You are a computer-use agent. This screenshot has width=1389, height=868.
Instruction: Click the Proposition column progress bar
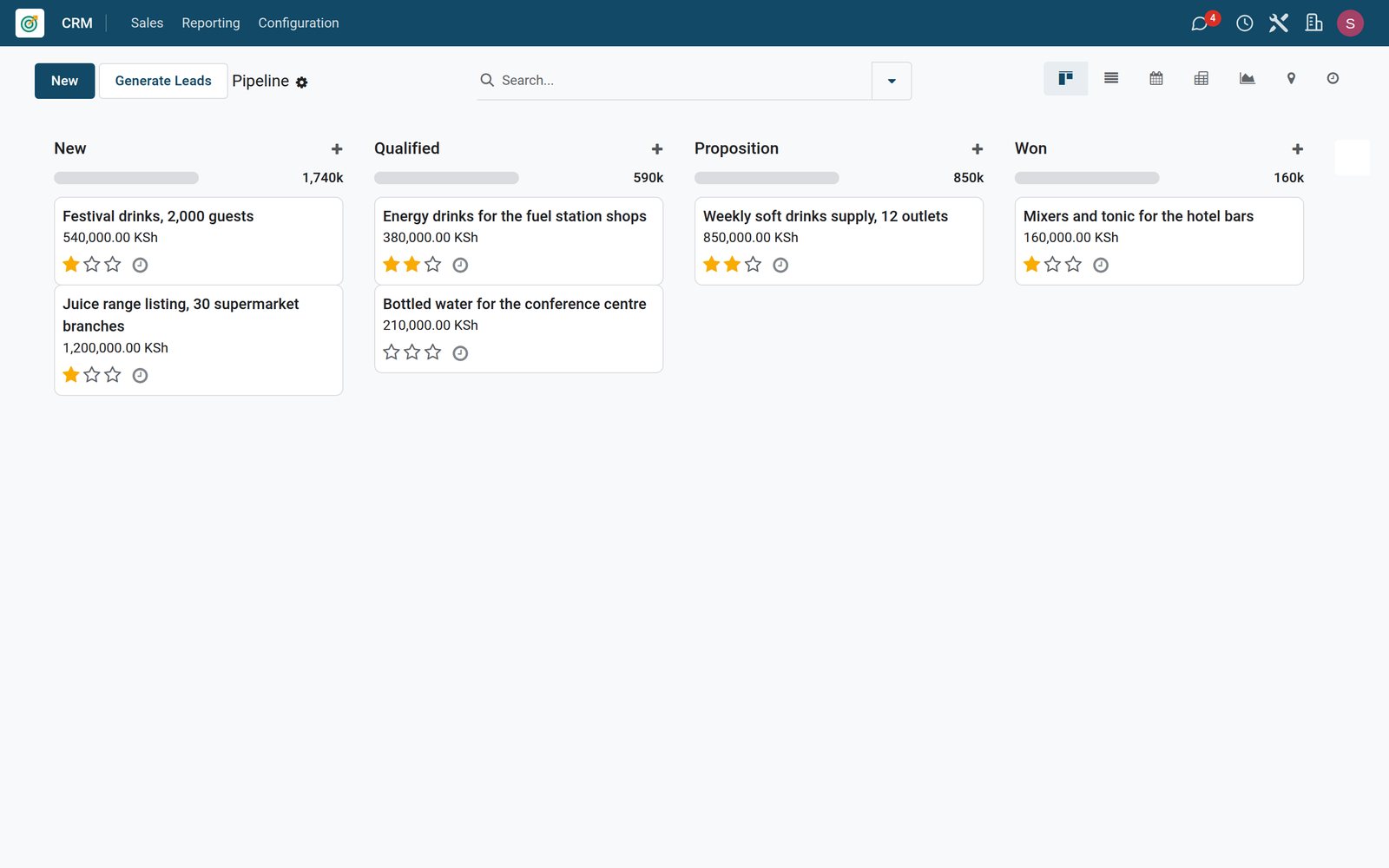coord(767,178)
